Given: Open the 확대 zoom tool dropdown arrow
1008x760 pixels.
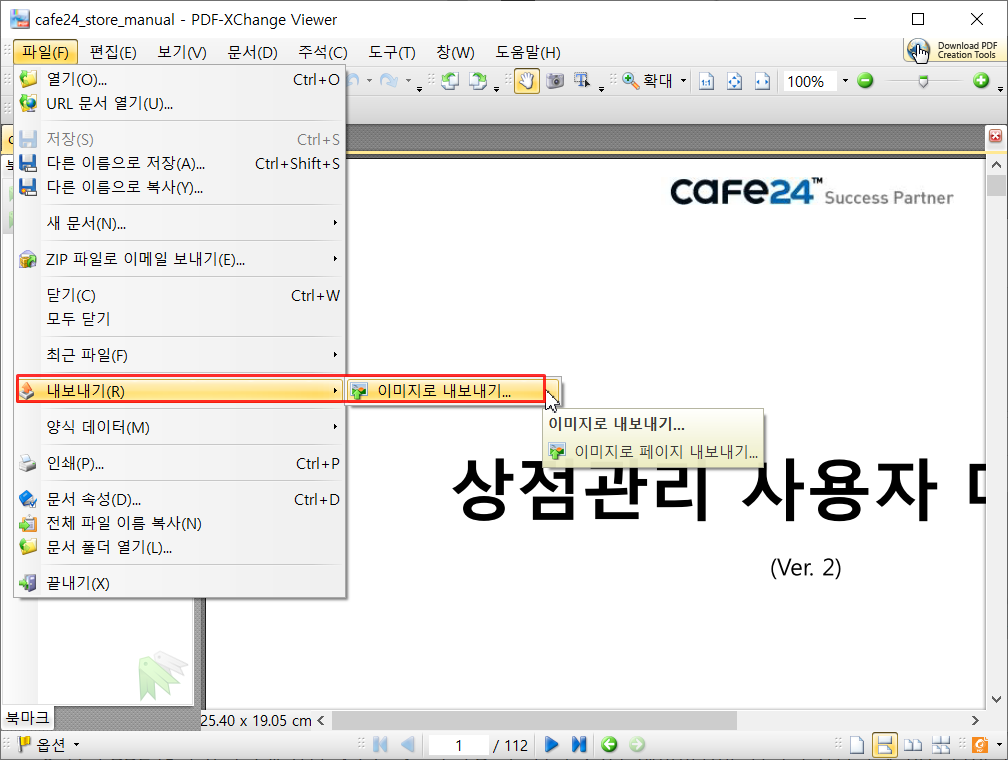Looking at the screenshot, I should [x=683, y=81].
